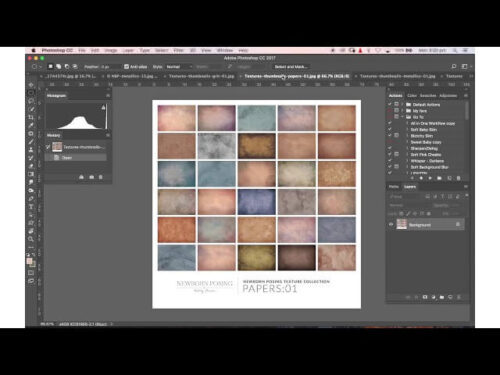Click Intersect with selection mode icon
Viewport: 500px width, 375px height.
click(x=75, y=67)
